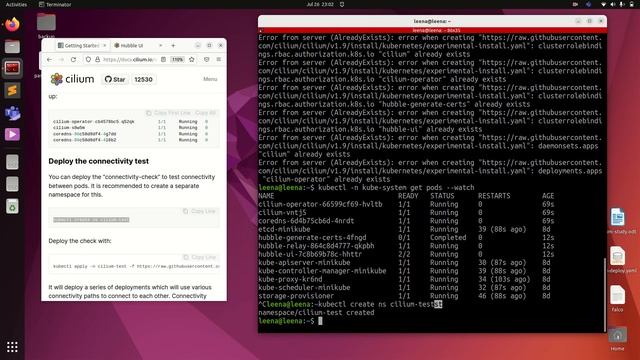The image size is (640, 360).
Task: Click the etcd-minikube pod row in terminal
Action: 404,229
